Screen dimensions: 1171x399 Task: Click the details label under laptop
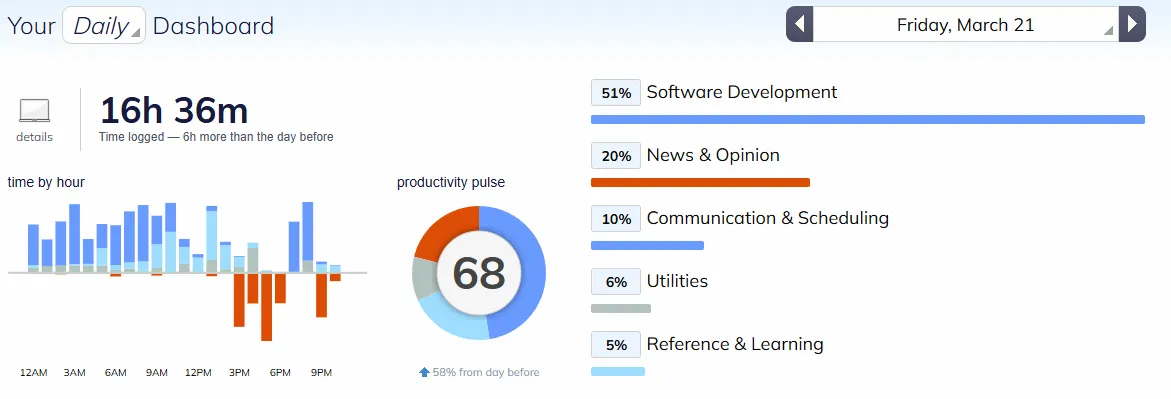[x=34, y=137]
